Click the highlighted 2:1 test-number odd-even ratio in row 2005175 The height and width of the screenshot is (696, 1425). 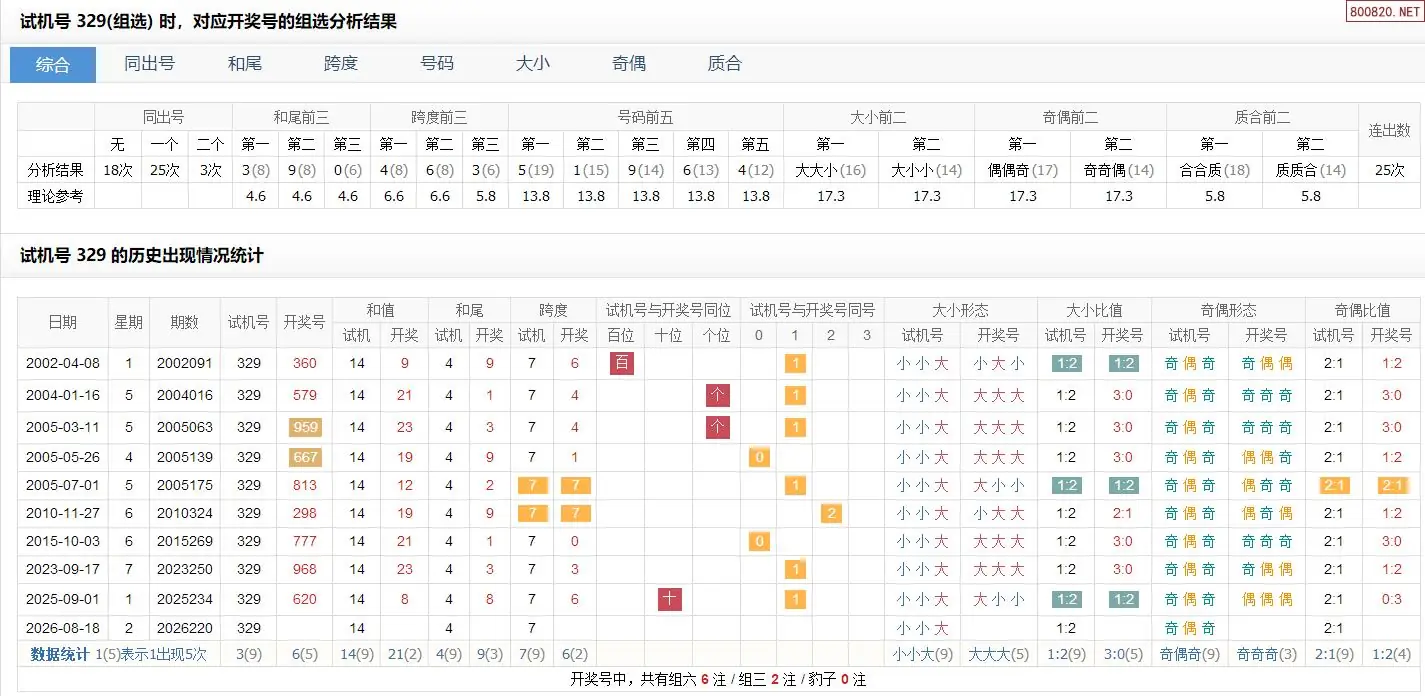pyautogui.click(x=1333, y=485)
